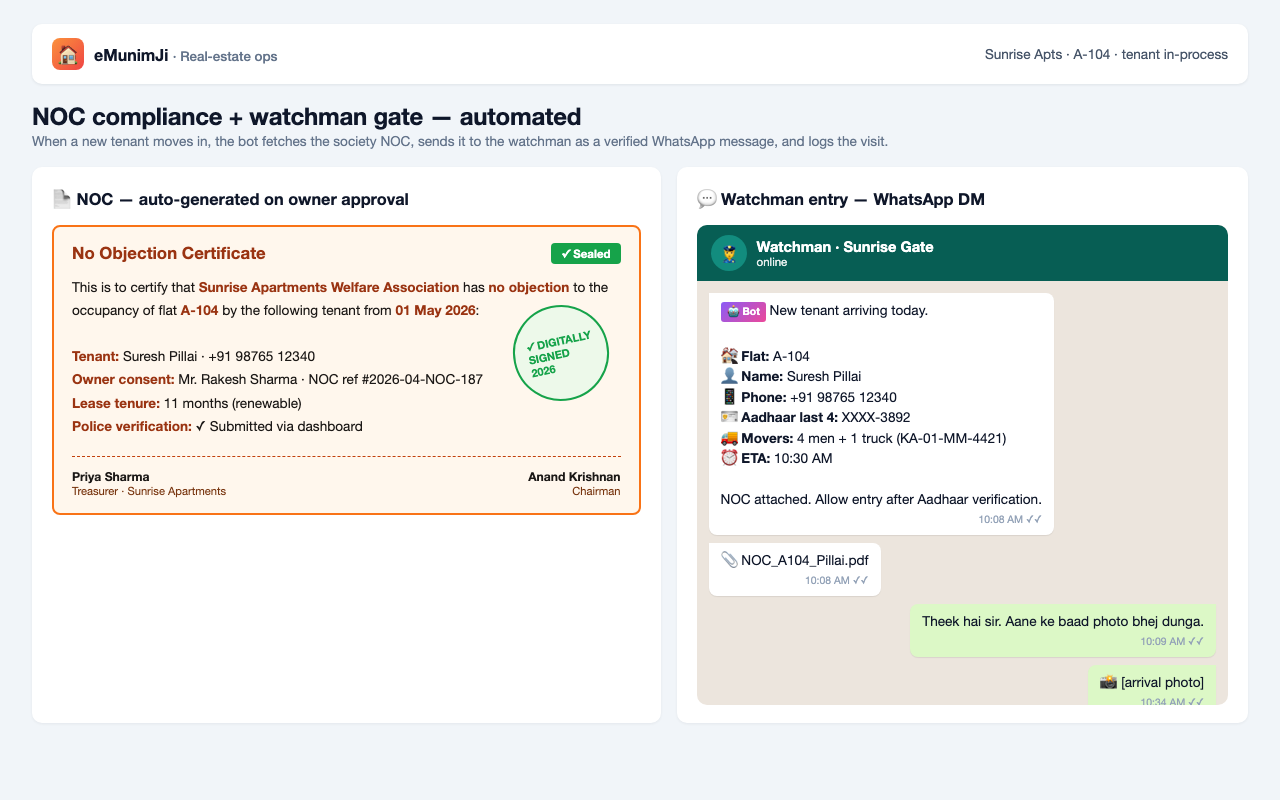Click the 'Theek hai sir' reply message
Image resolution: width=1280 pixels, height=800 pixels.
(x=1063, y=630)
